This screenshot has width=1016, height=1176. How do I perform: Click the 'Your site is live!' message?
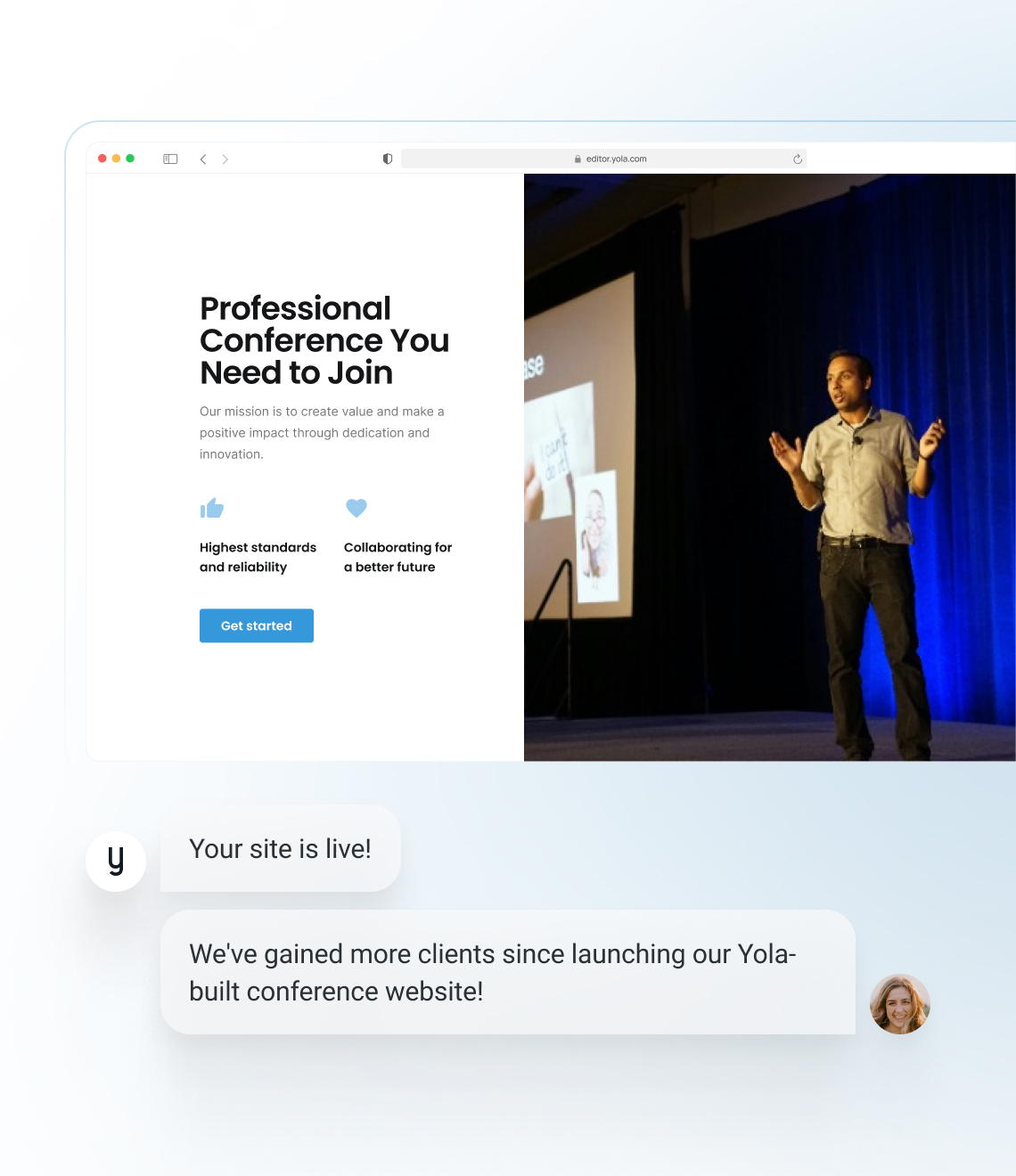(280, 848)
